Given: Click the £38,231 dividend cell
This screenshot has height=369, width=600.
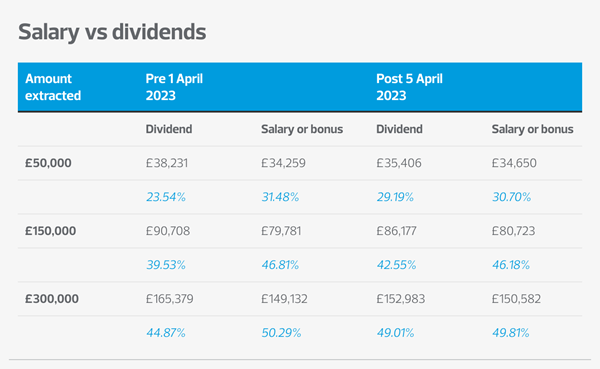Looking at the screenshot, I should point(167,163).
